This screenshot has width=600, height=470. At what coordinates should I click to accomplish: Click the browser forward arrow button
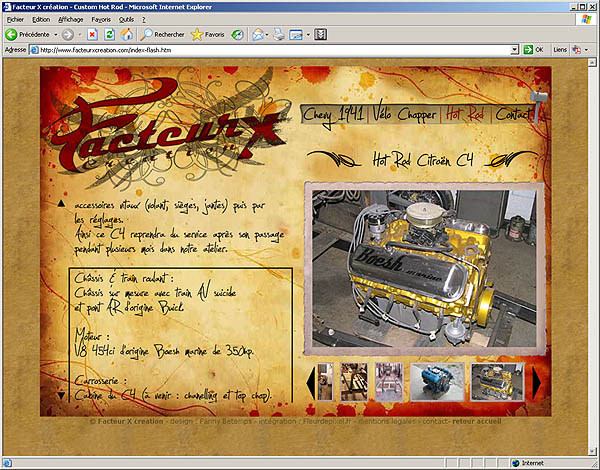[x=68, y=34]
